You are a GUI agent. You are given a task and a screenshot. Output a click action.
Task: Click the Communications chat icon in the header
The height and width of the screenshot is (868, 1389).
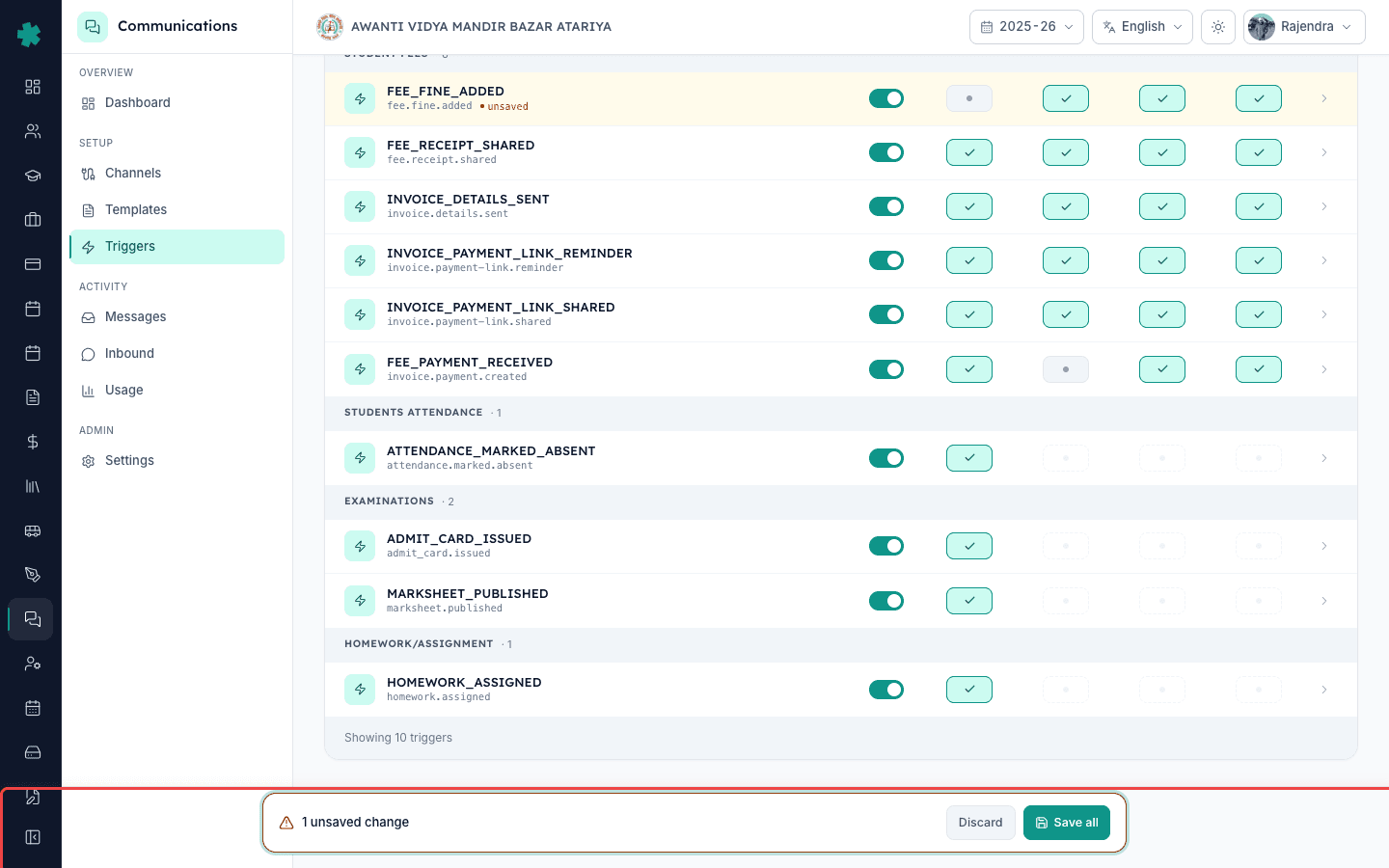coord(93,27)
